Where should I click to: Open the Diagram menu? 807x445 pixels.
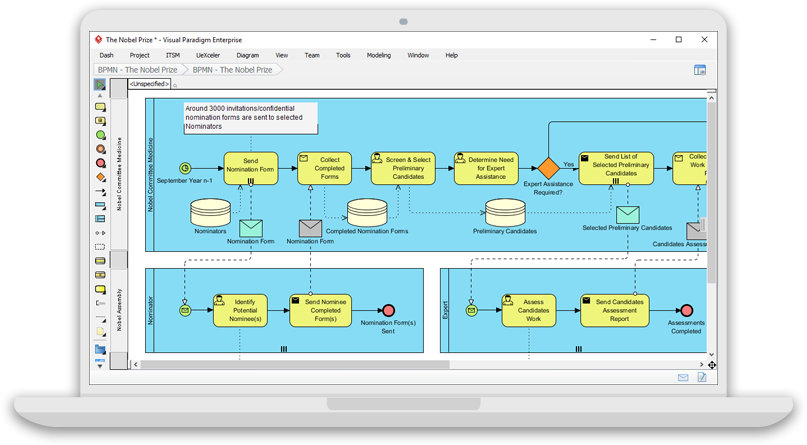pyautogui.click(x=247, y=55)
